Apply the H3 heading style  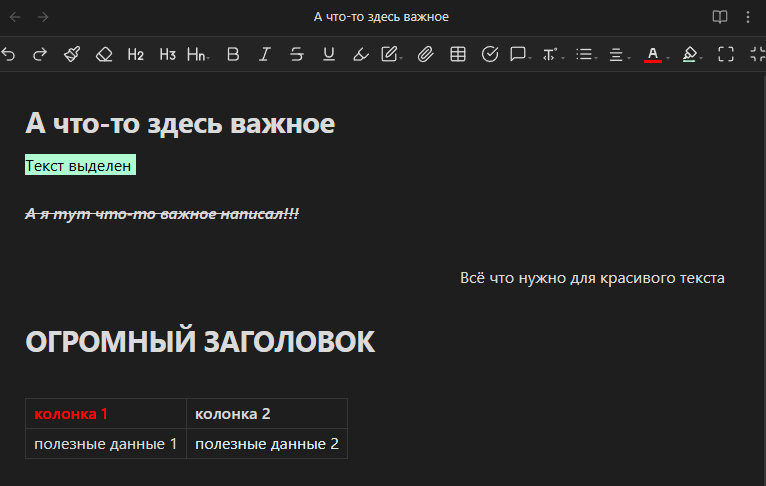tap(168, 54)
